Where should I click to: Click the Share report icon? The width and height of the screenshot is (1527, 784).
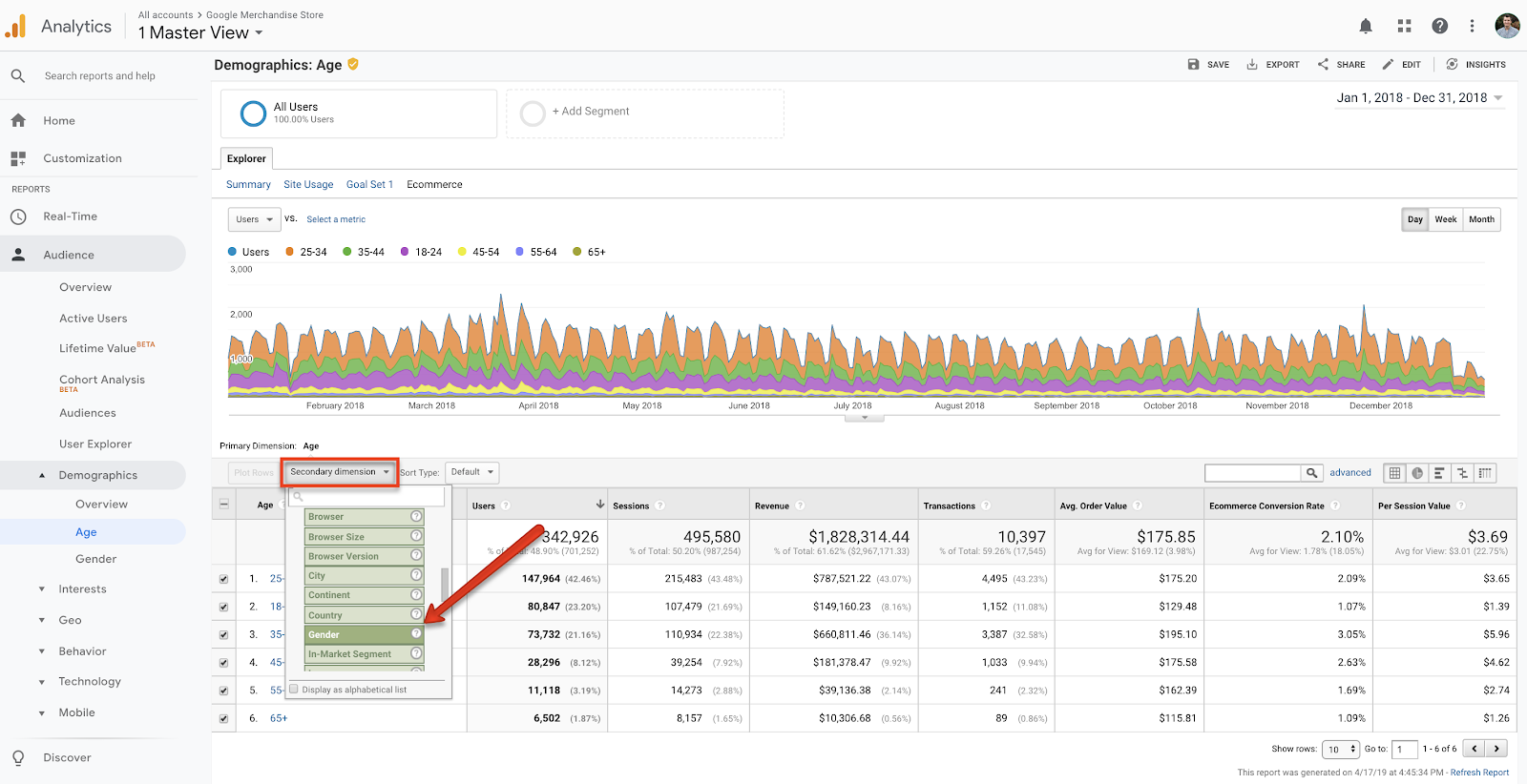click(x=1323, y=65)
